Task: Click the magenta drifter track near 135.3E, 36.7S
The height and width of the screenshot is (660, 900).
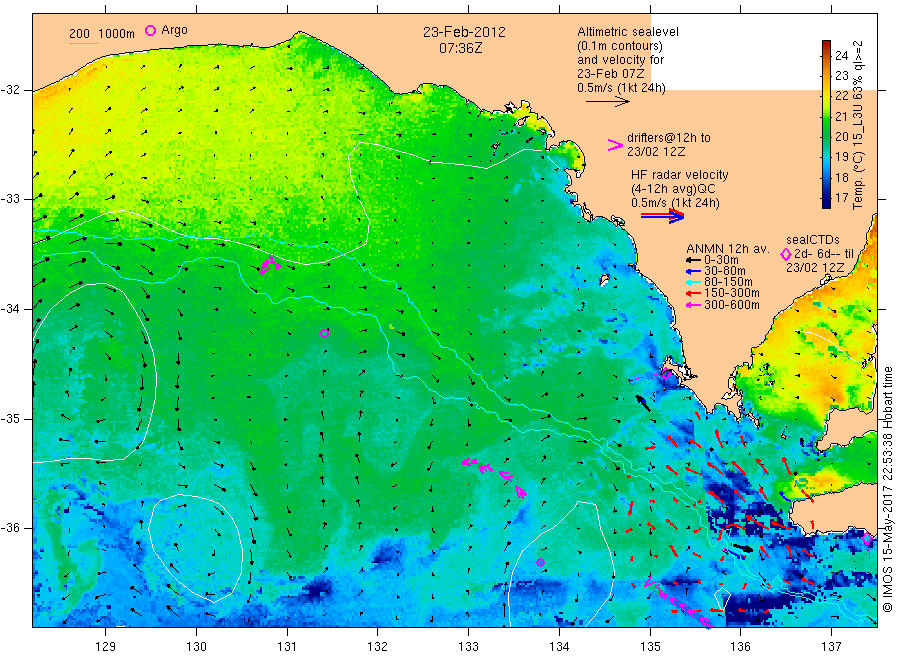Action: (x=677, y=604)
